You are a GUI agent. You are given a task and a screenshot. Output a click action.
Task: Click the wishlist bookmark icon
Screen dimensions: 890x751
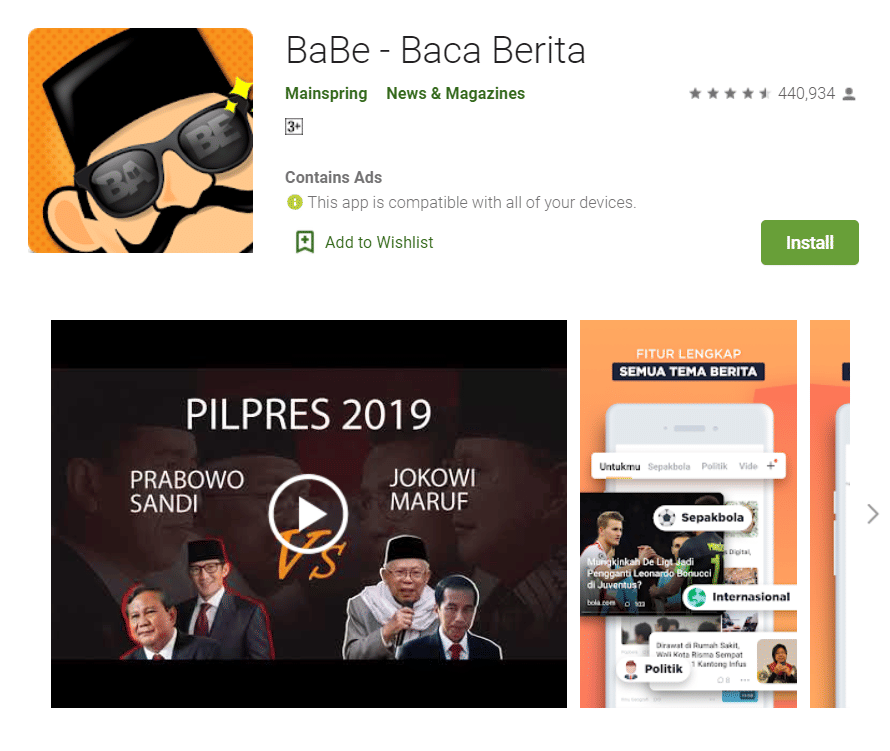coord(305,242)
